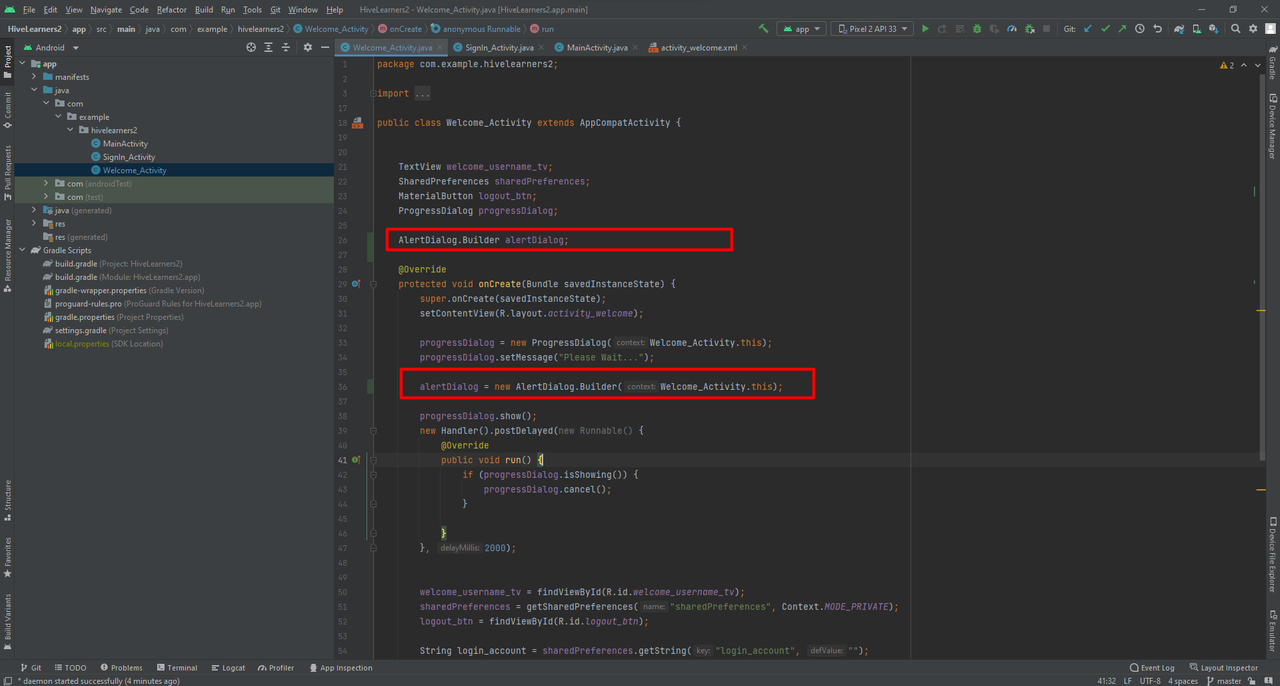Toggle the Device Manager right side tab
This screenshot has height=686, width=1280.
click(x=1272, y=126)
